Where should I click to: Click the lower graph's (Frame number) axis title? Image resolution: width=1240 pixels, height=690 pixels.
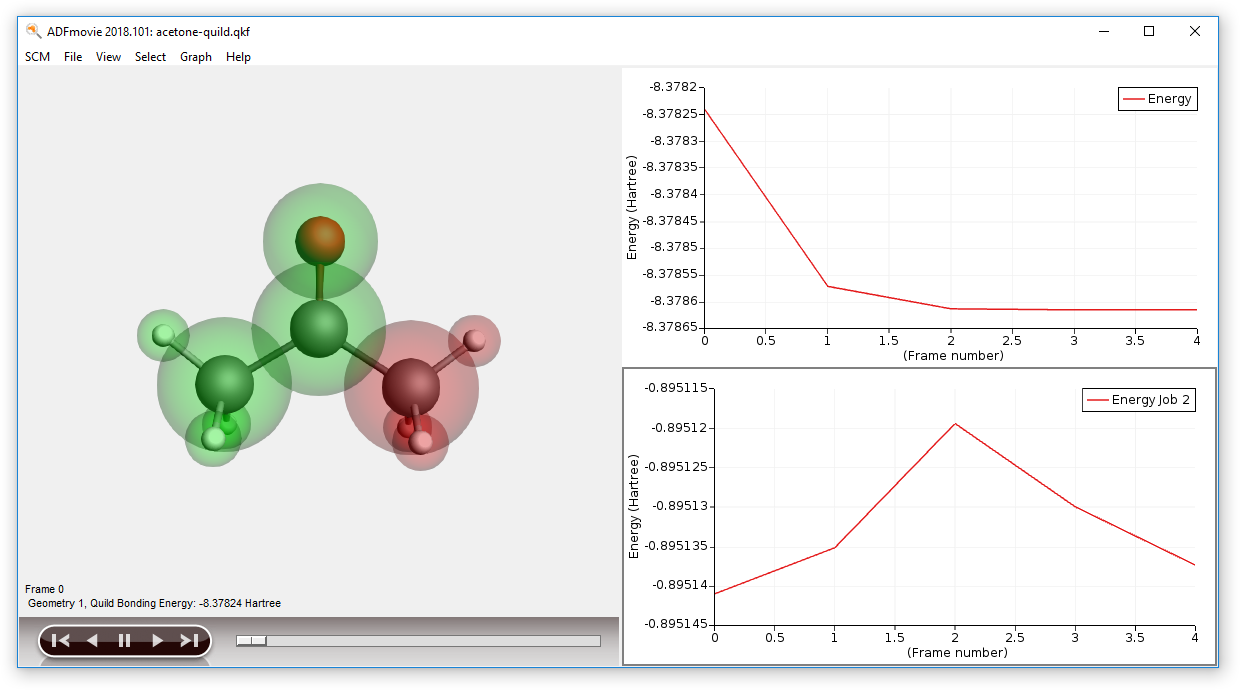(956, 652)
